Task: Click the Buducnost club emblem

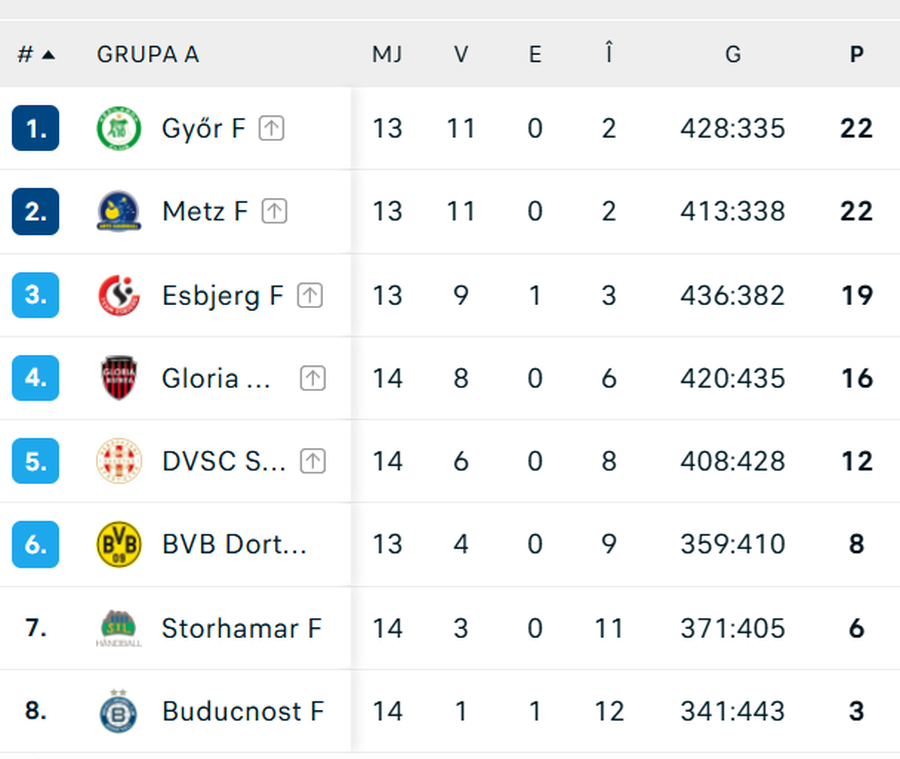Action: pos(120,711)
